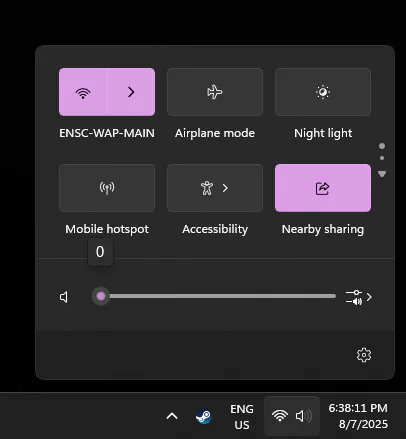Click the speaker mute icon beside slider
406x439 pixels.
point(64,297)
